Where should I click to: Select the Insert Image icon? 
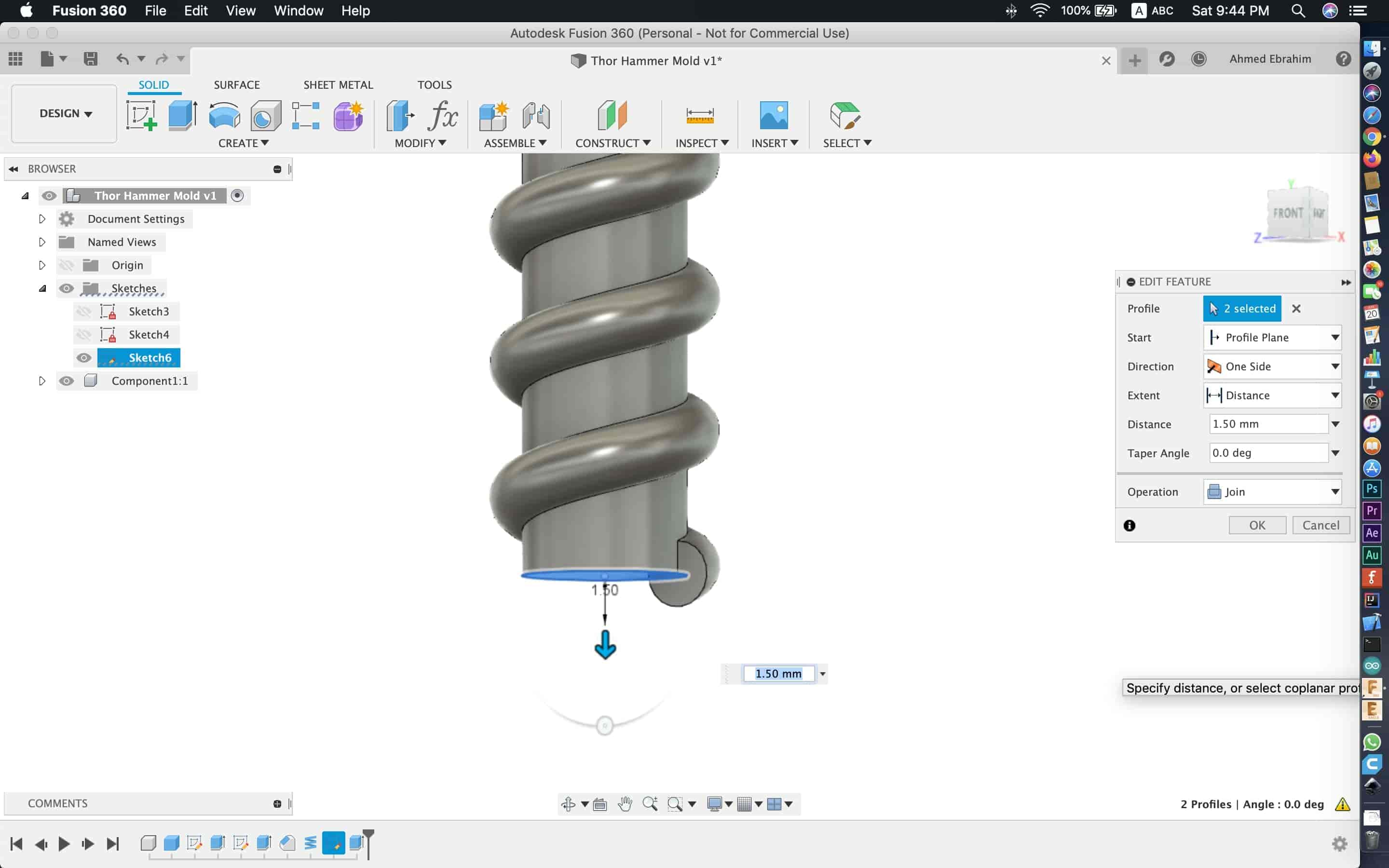pyautogui.click(x=774, y=115)
